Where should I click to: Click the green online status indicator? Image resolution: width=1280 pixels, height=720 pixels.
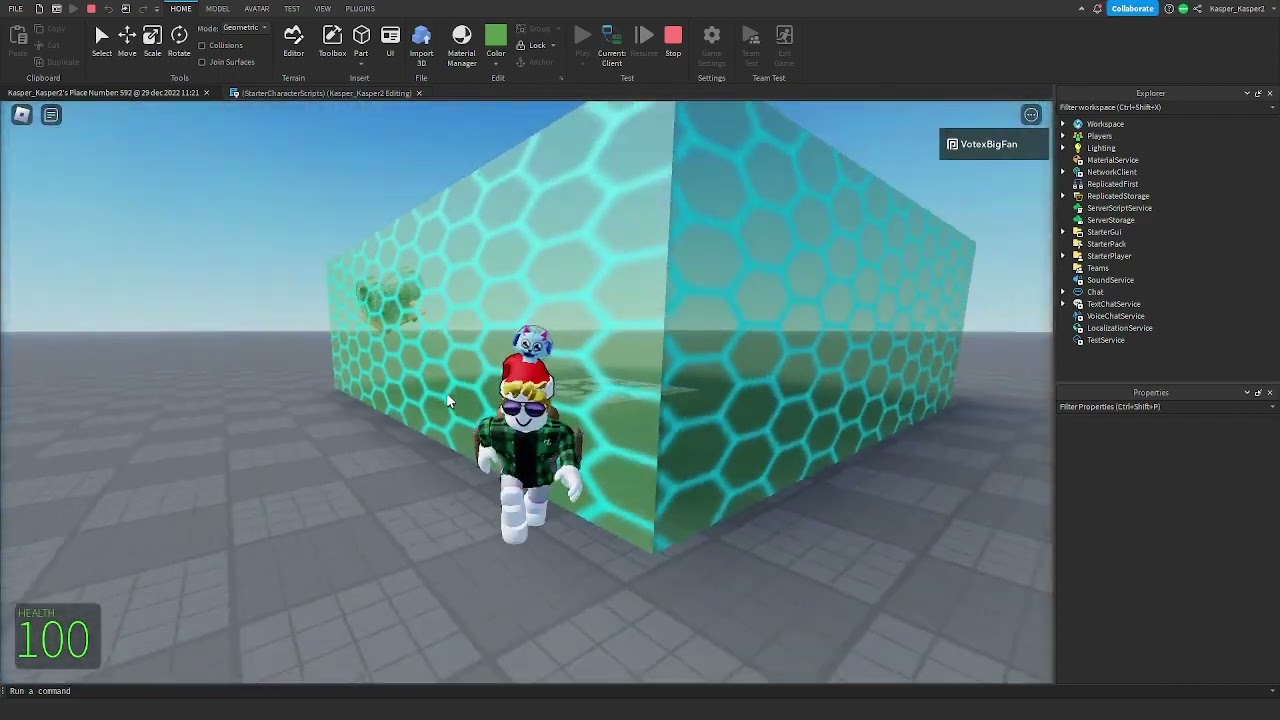(1183, 9)
